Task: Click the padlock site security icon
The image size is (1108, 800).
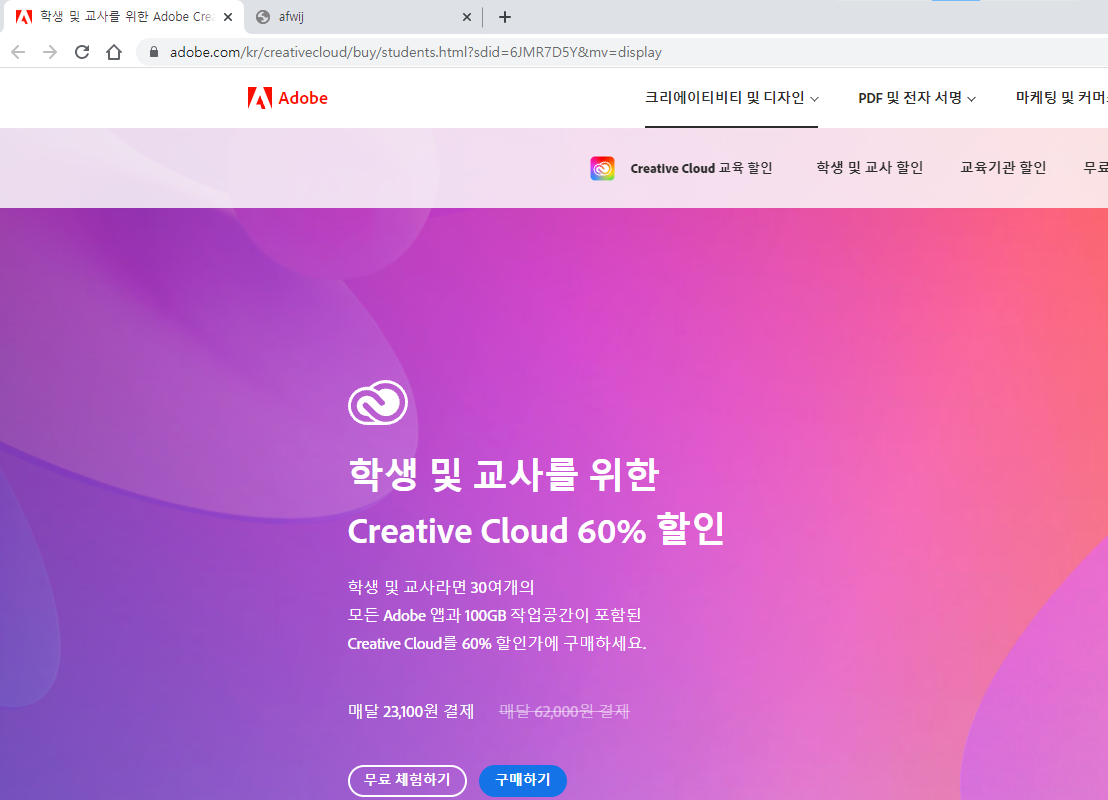Action: point(154,52)
